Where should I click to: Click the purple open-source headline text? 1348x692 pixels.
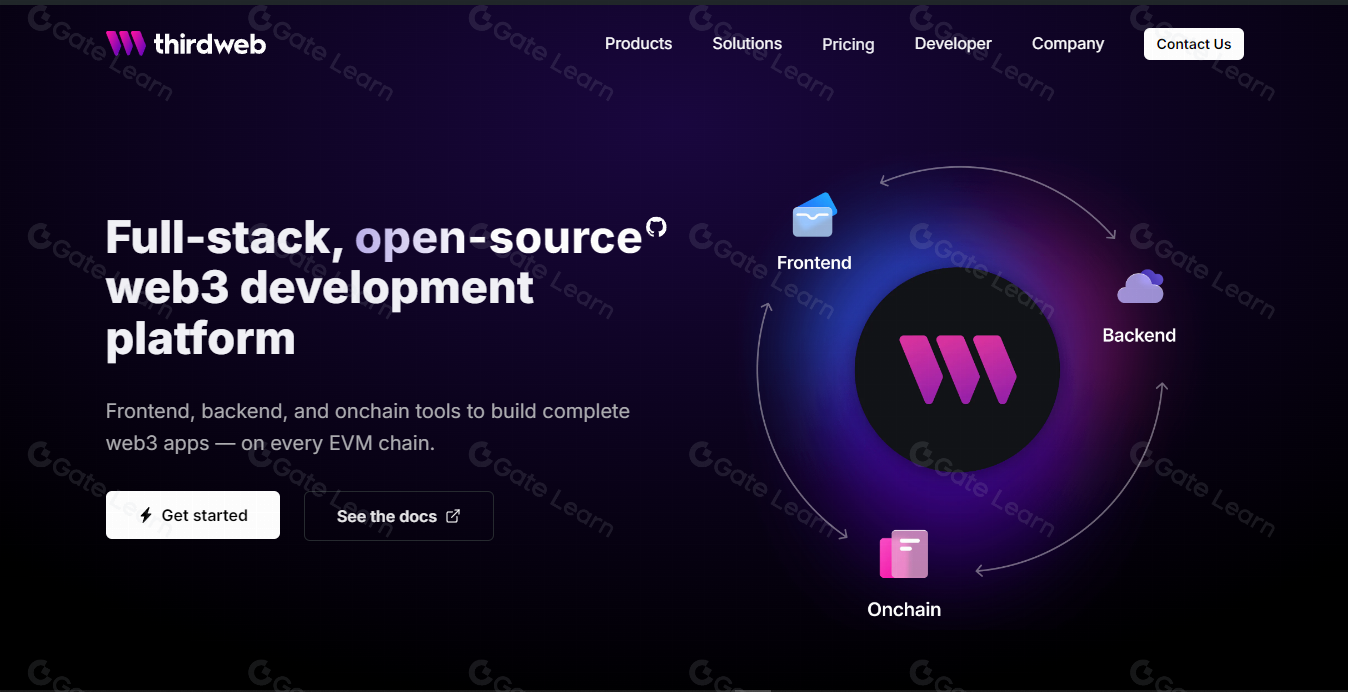click(498, 238)
